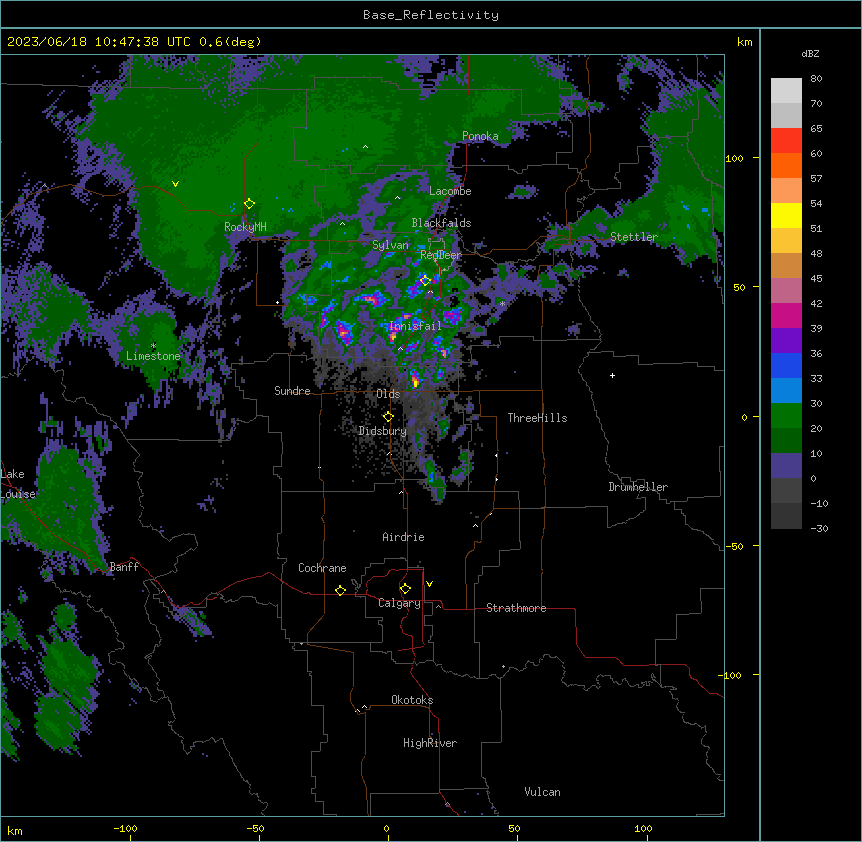Select the yellow diamond marker below RedDeer
Screen dimensions: 862x842
[x=425, y=281]
